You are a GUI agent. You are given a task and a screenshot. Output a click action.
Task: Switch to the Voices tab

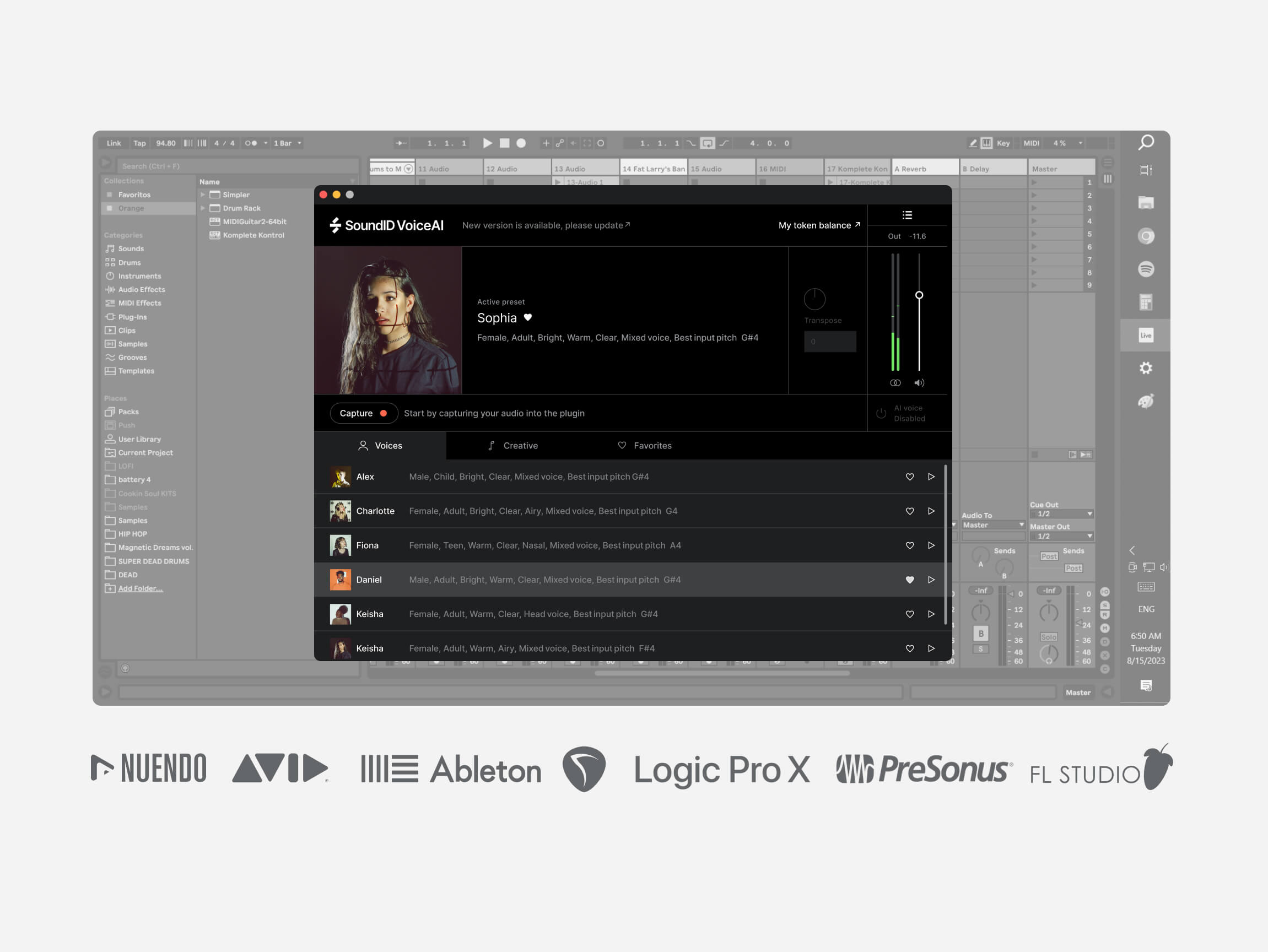[x=380, y=446]
